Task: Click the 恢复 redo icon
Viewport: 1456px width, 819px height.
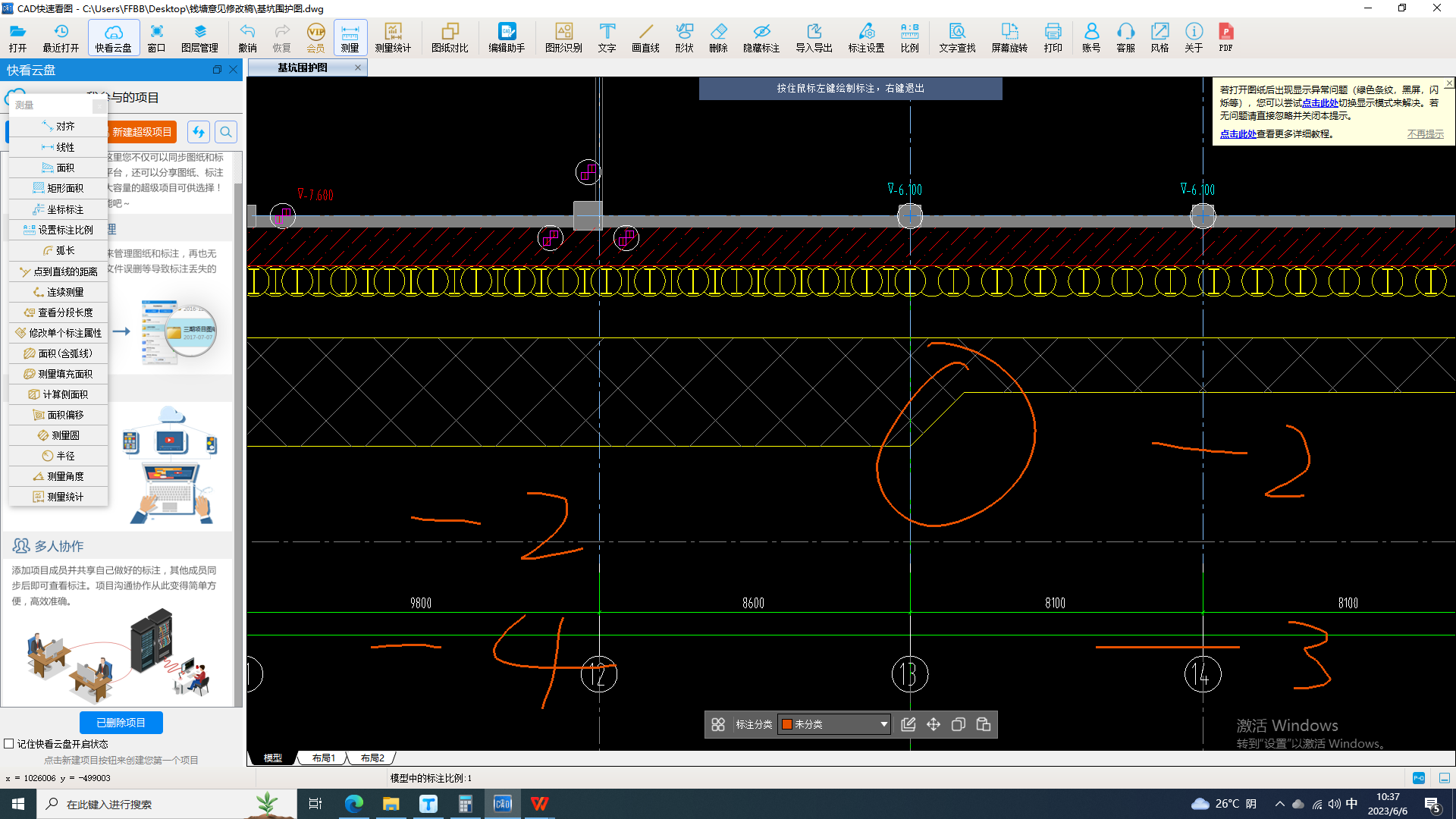Action: (x=281, y=37)
